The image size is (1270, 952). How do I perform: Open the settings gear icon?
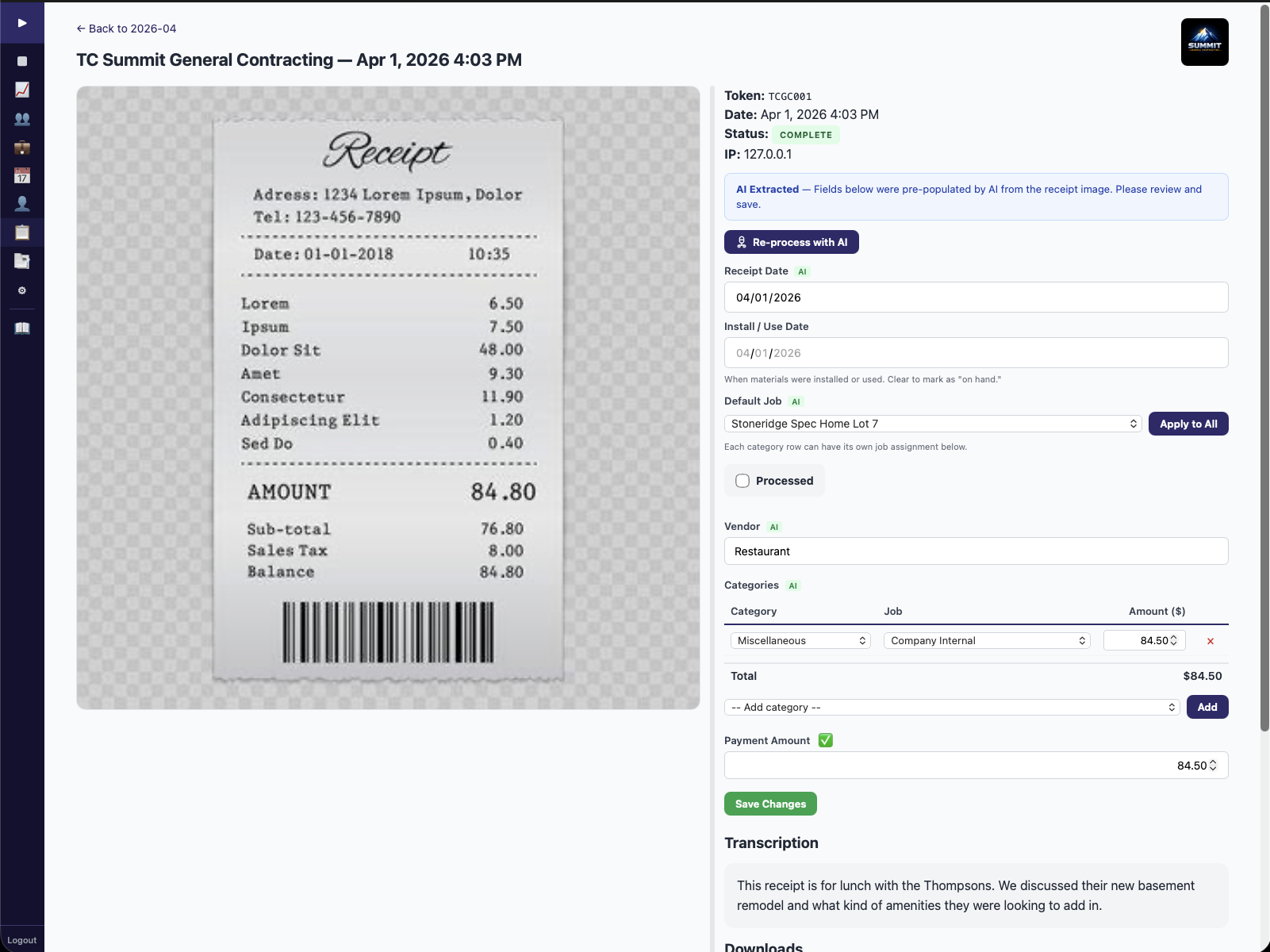pos(22,290)
